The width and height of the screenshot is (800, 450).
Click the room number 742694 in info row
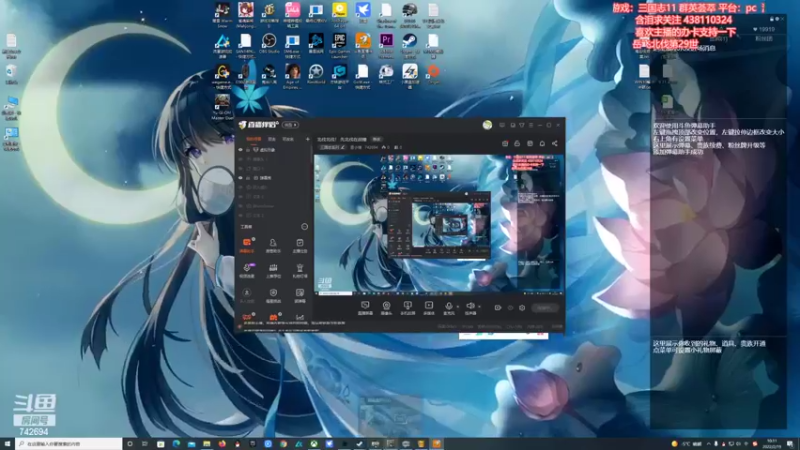[x=371, y=147]
